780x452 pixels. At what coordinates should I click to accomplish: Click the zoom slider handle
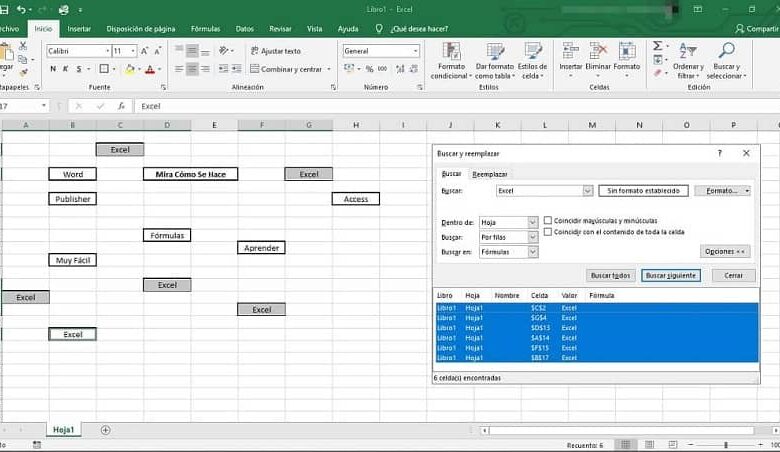[726, 445]
